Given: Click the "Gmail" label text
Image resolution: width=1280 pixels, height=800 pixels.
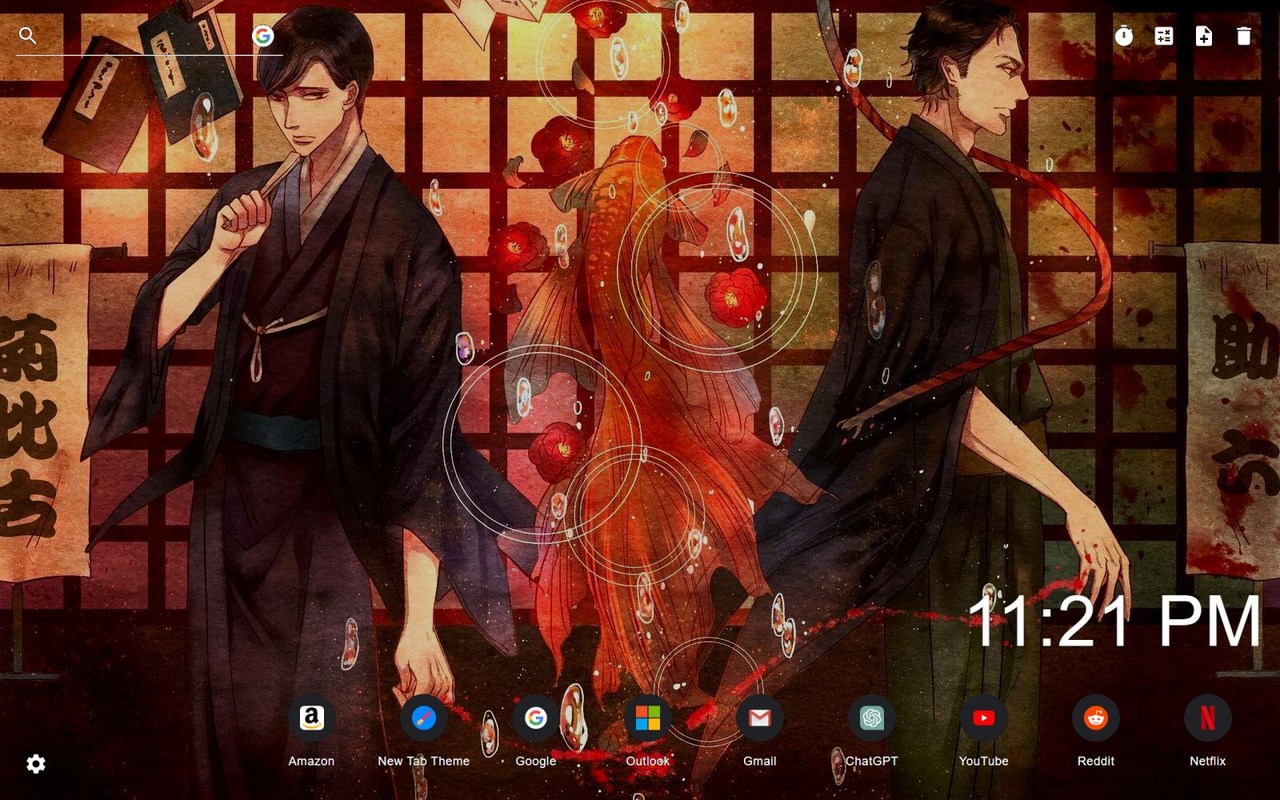Looking at the screenshot, I should (x=760, y=761).
